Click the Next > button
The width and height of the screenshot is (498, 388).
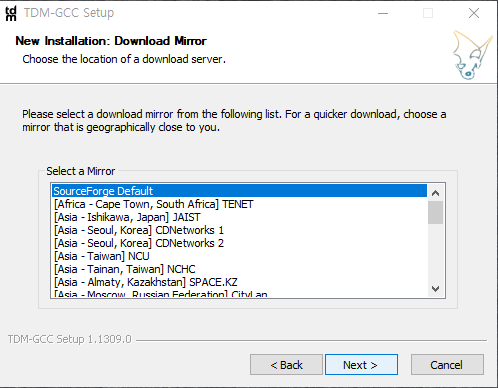click(361, 365)
